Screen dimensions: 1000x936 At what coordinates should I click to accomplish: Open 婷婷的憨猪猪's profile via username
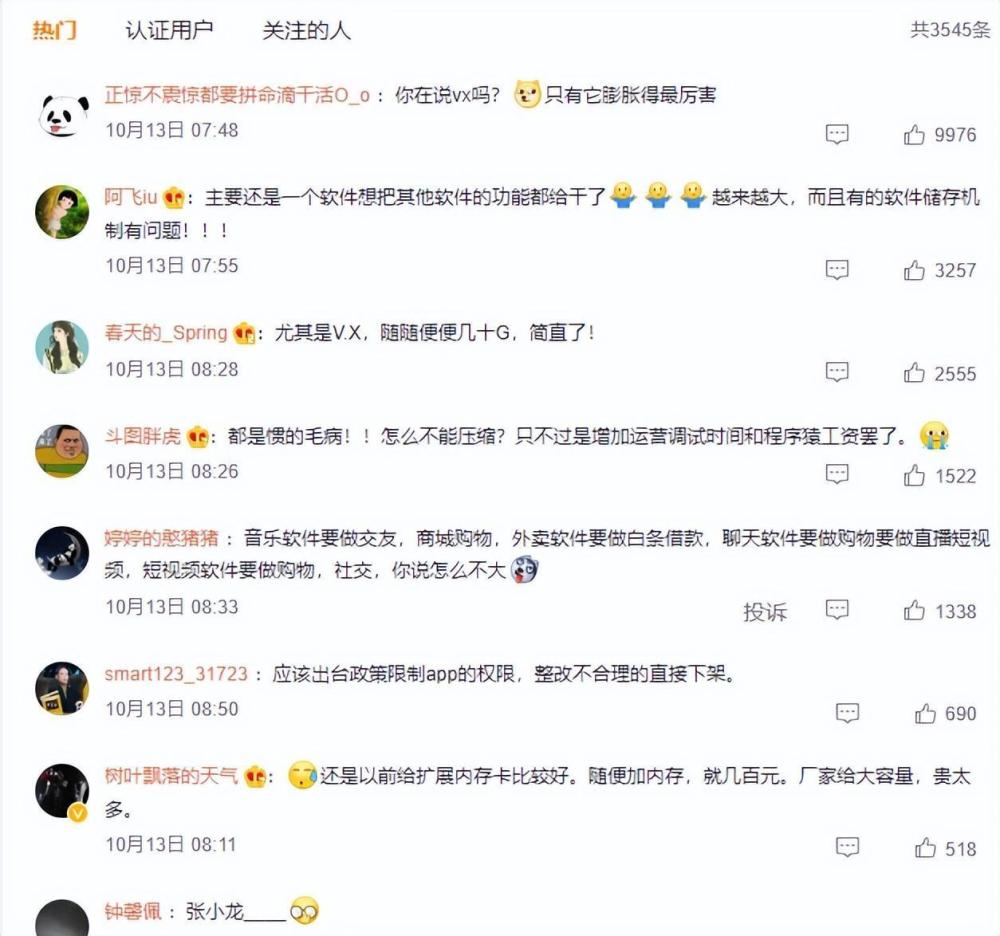(161, 537)
